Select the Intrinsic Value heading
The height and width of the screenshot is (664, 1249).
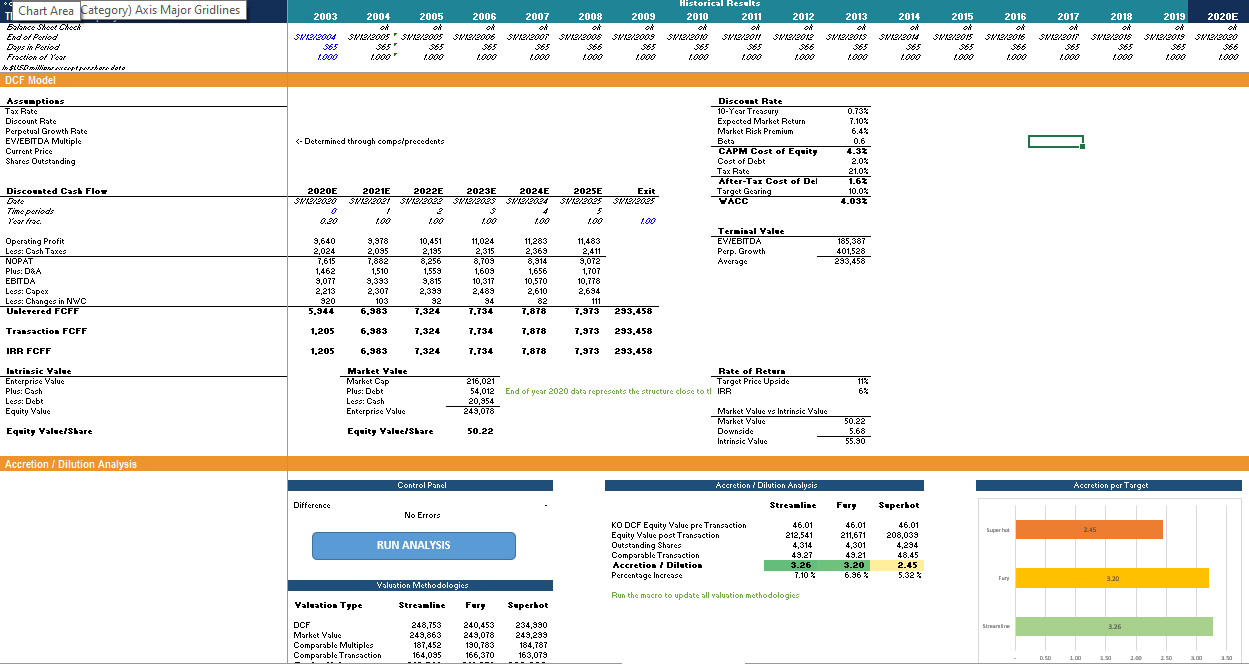(38, 371)
